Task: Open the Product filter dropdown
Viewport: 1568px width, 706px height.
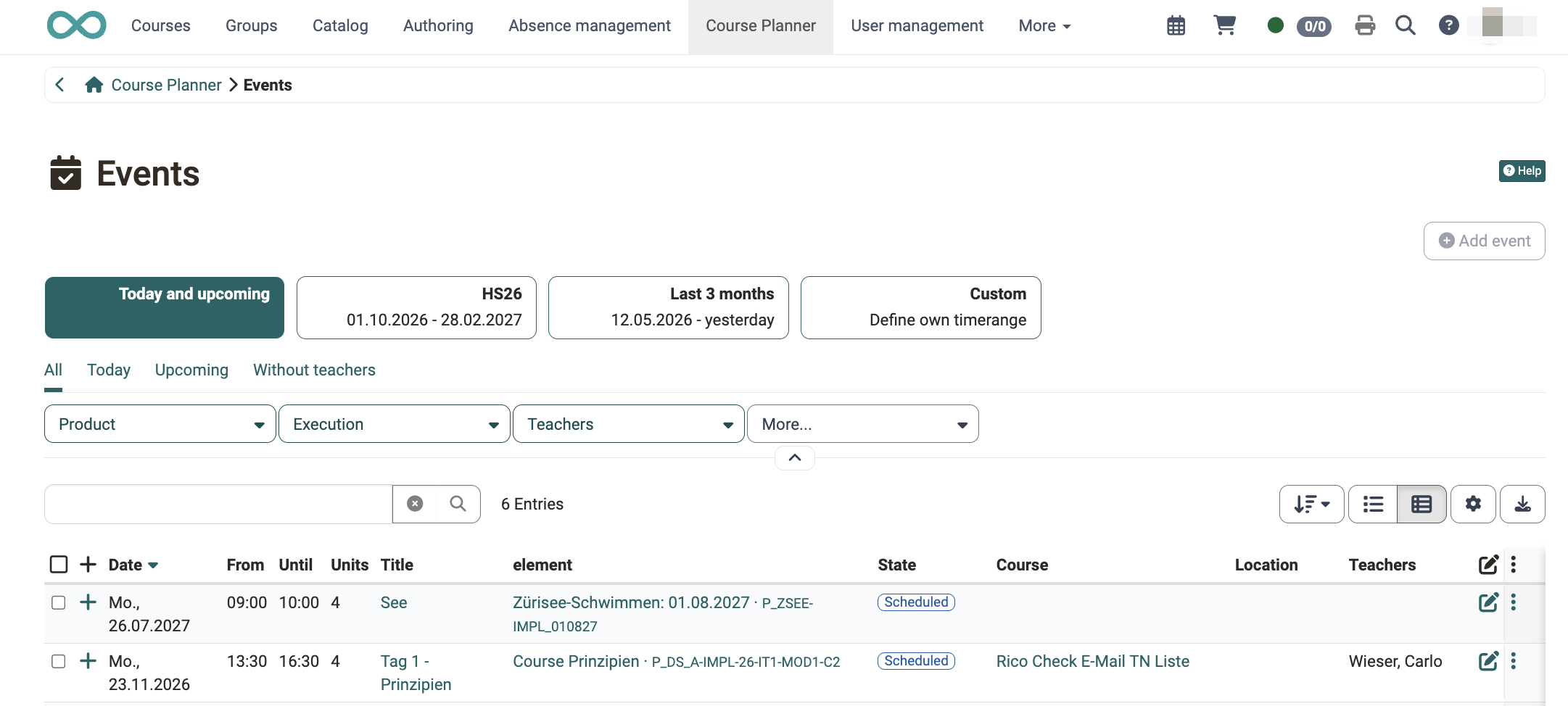Action: tap(160, 424)
